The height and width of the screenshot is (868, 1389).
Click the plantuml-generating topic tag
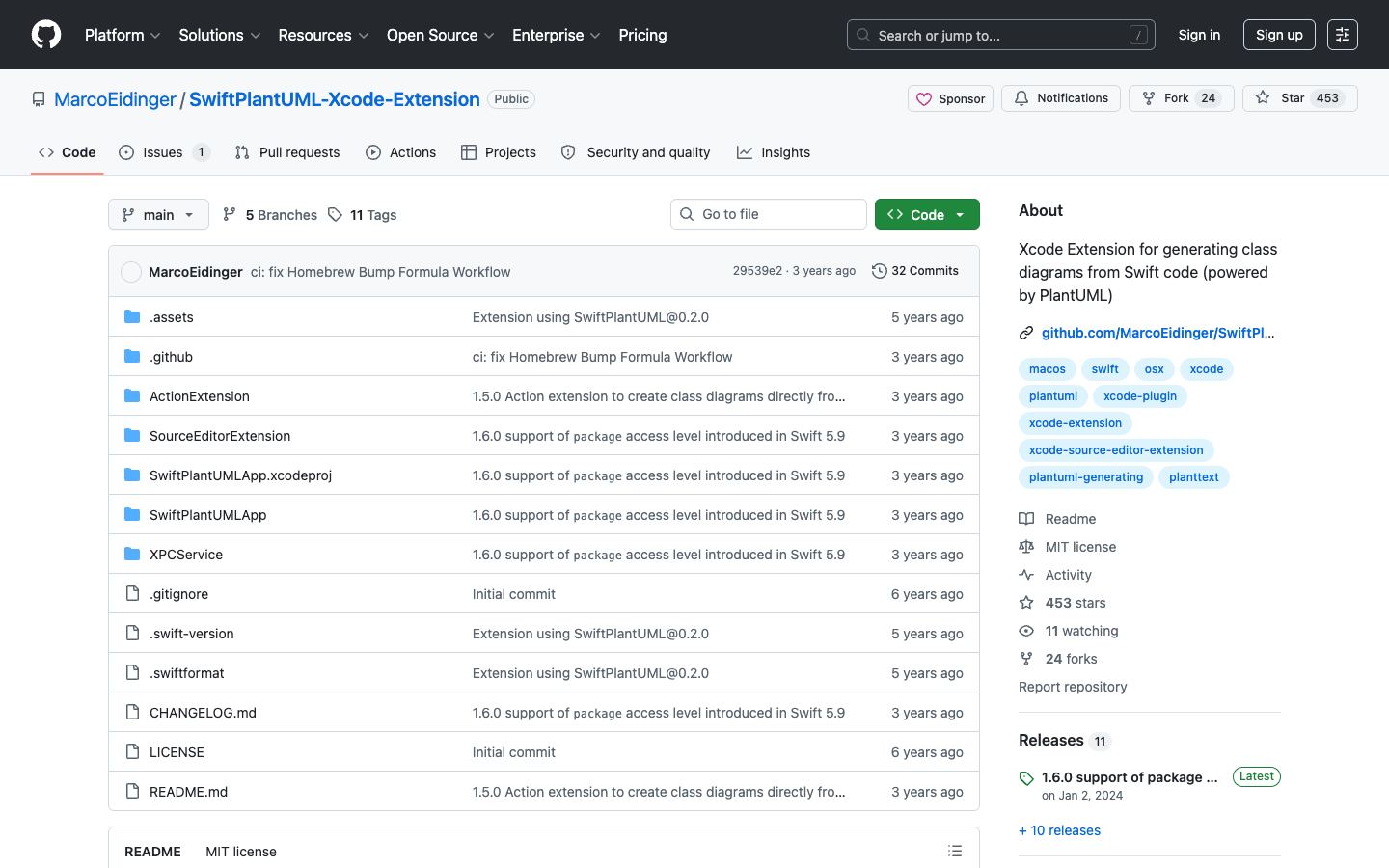coord(1086,477)
